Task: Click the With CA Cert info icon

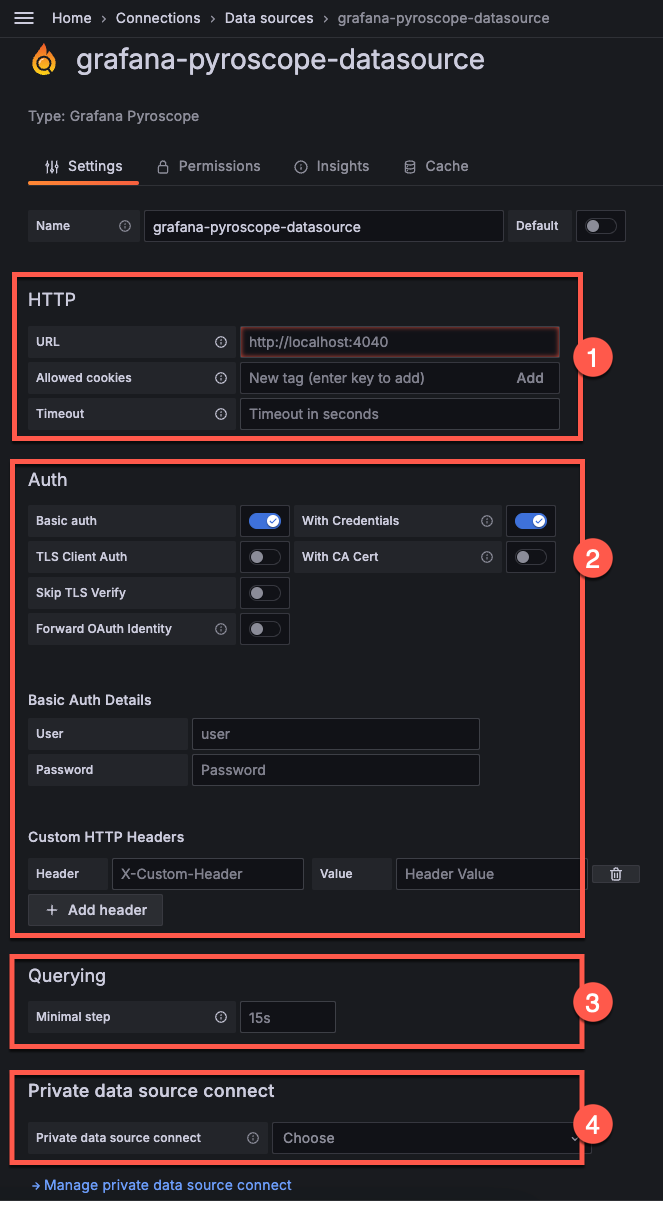Action: pos(487,557)
